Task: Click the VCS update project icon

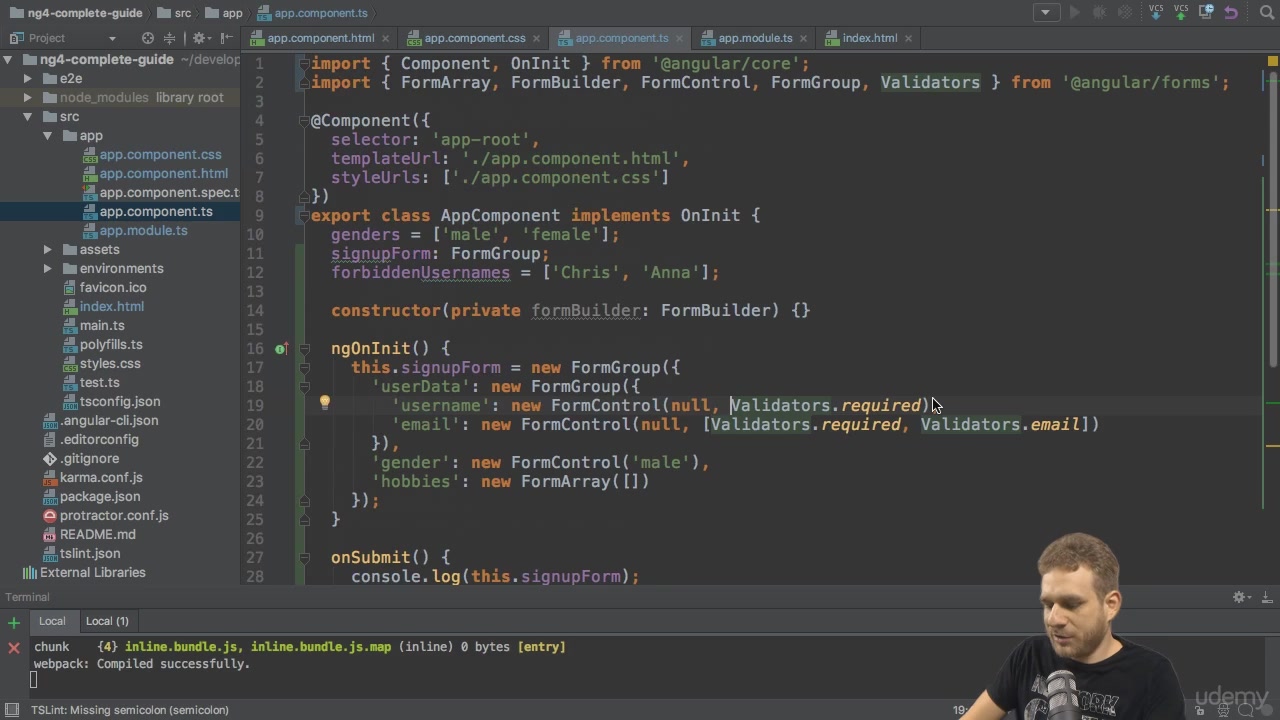Action: pos(1156,12)
